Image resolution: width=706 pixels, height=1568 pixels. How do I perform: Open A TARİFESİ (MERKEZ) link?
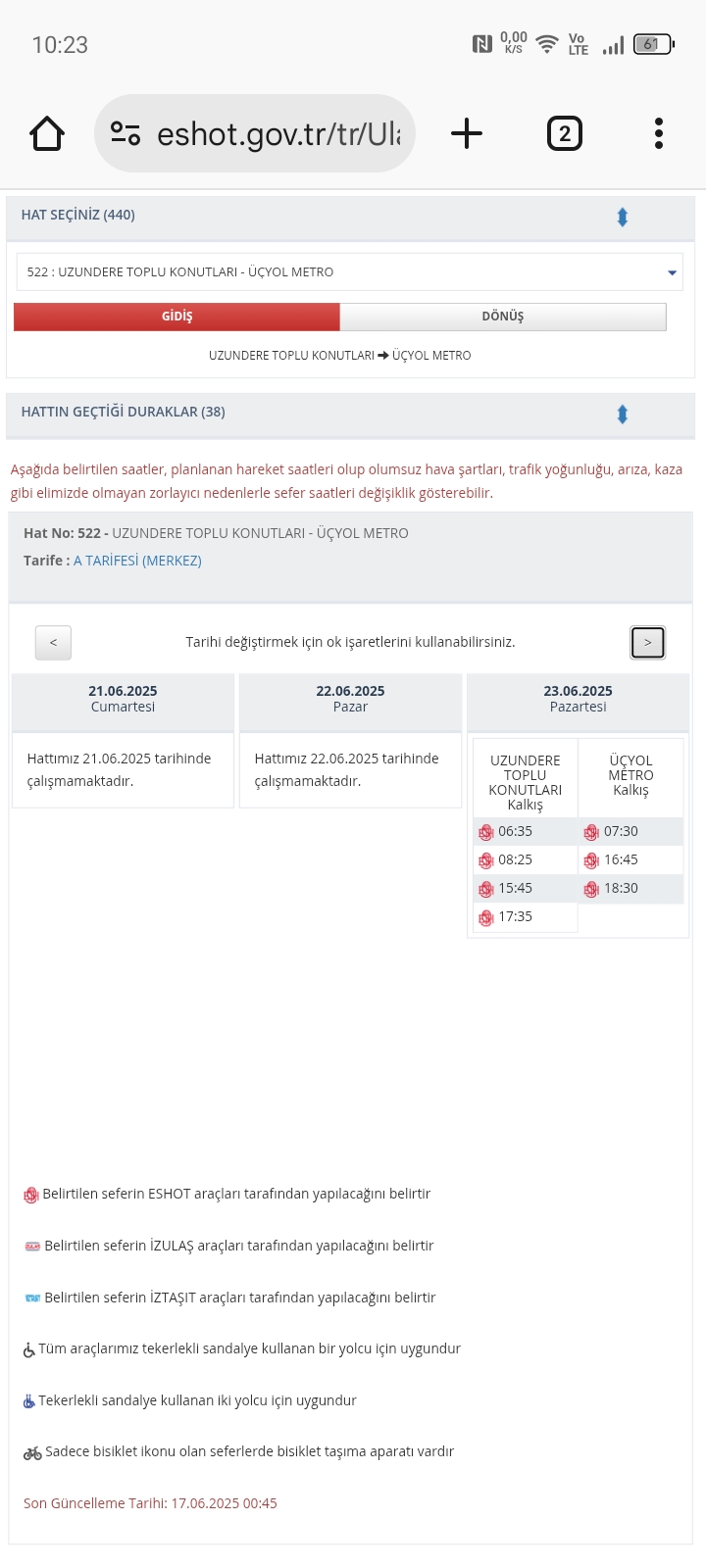coord(137,561)
